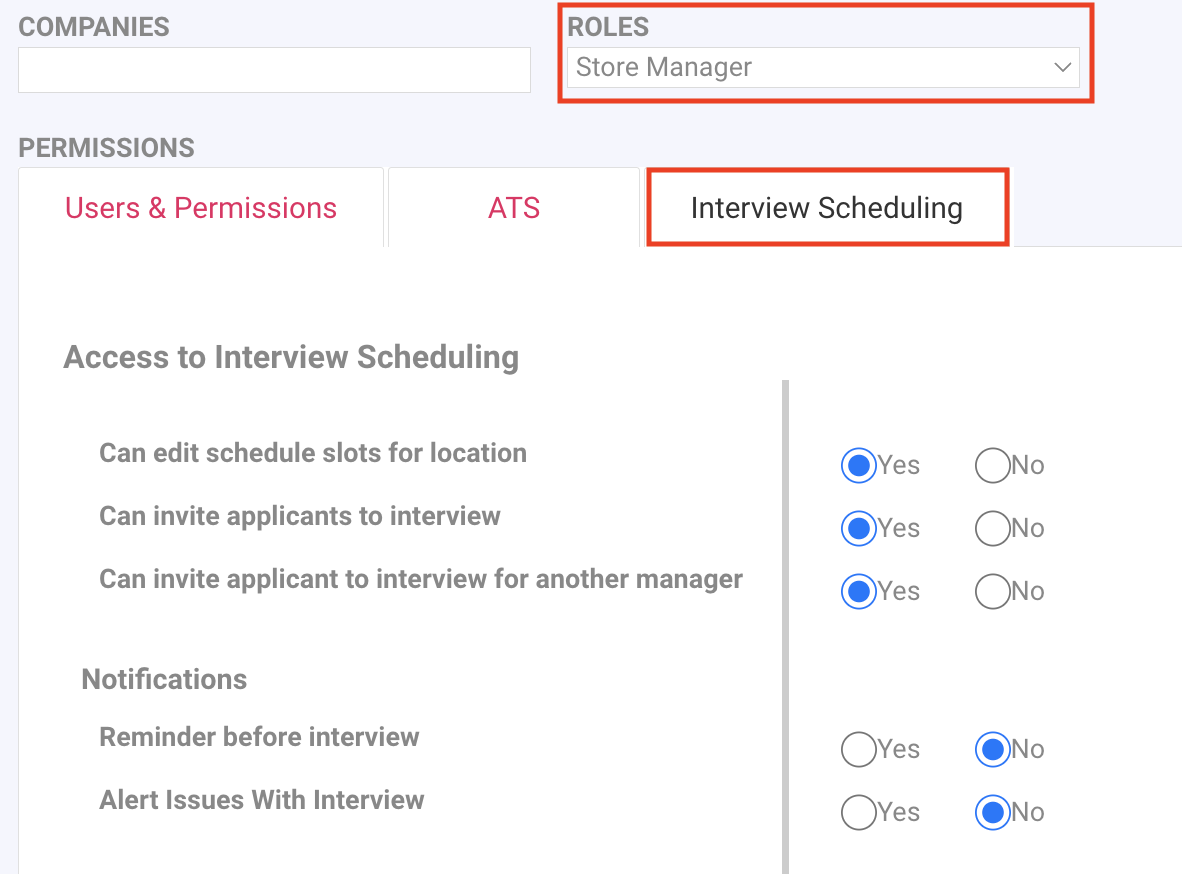Screen dimensions: 1182x874
Task: Open the ATS tab
Action: click(x=514, y=208)
